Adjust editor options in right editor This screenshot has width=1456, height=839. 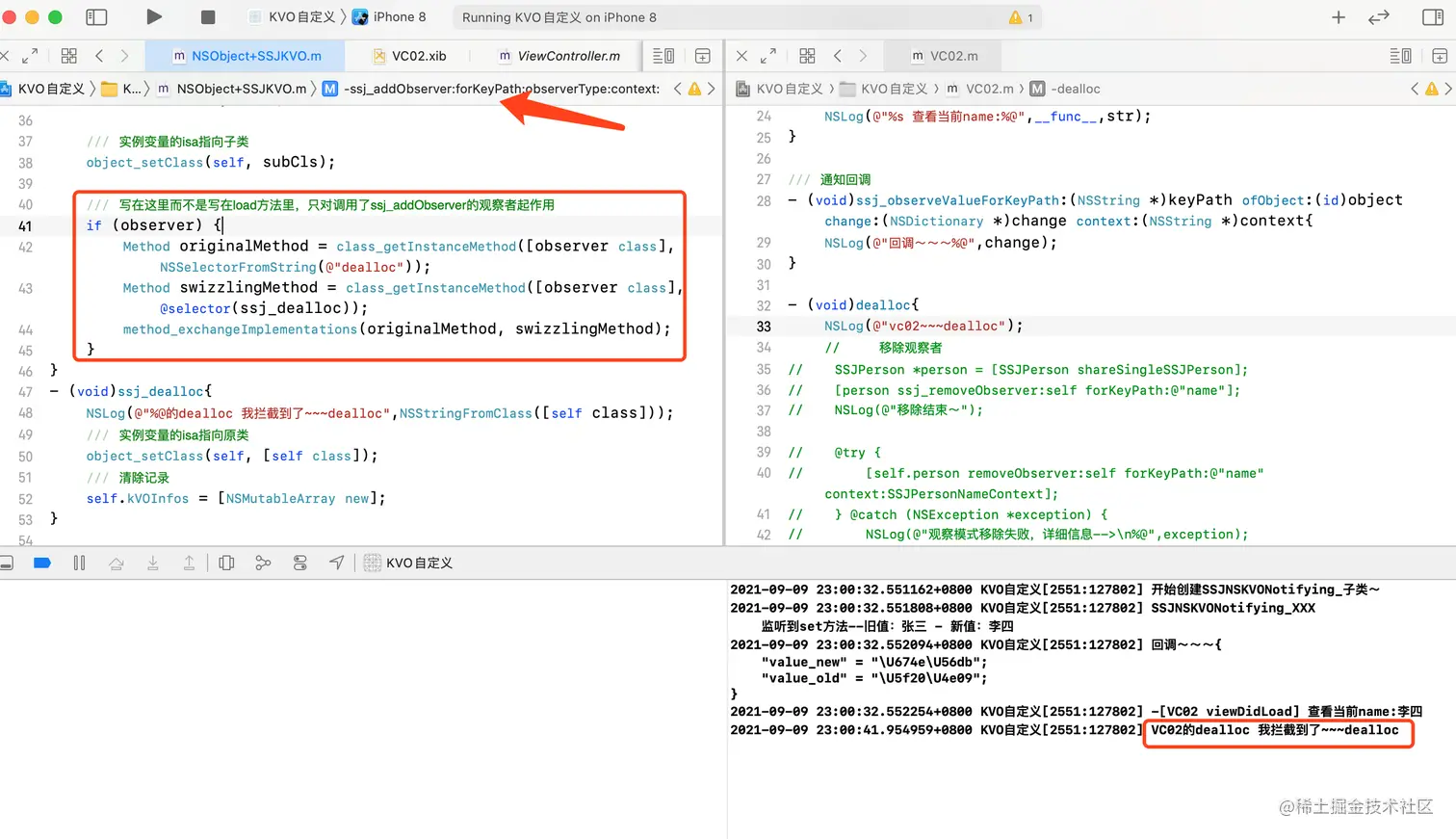1400,56
